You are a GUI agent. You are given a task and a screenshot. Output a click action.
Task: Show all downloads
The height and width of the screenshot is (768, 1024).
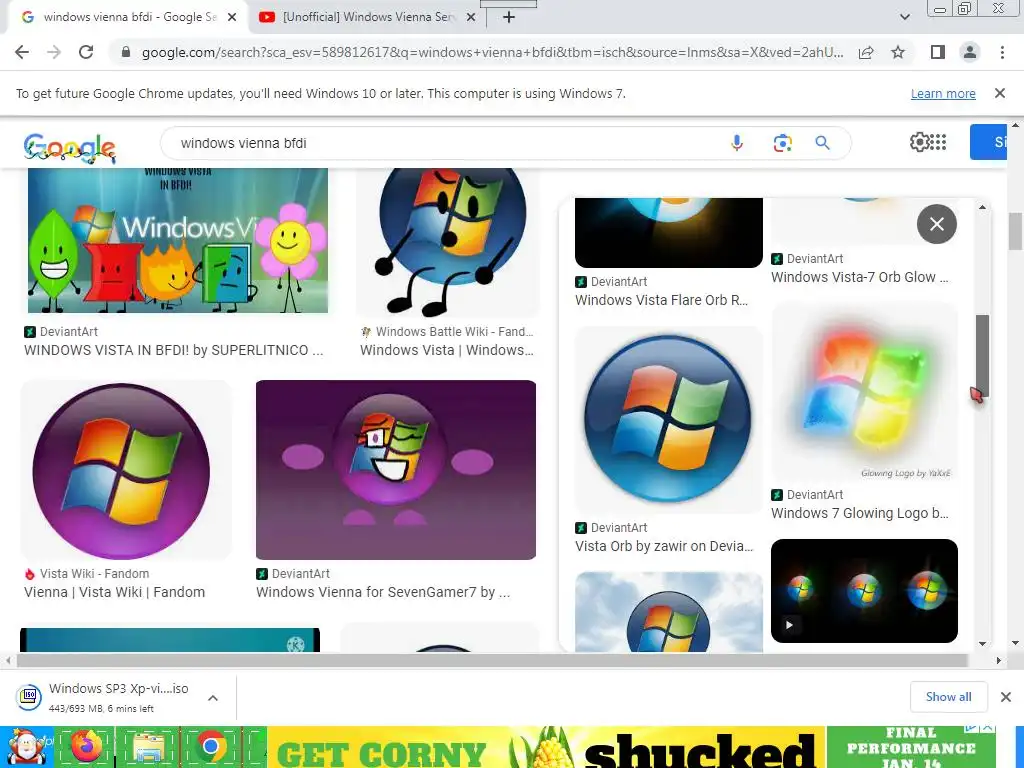click(x=948, y=697)
